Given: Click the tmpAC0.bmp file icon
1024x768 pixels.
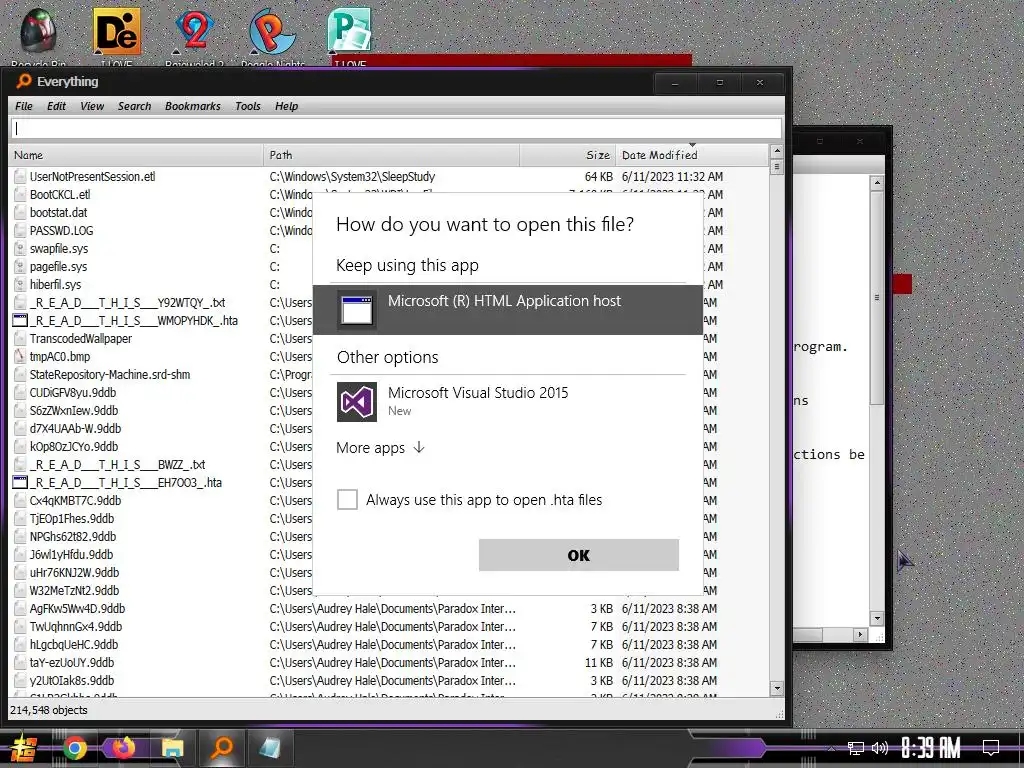Looking at the screenshot, I should [x=20, y=357].
